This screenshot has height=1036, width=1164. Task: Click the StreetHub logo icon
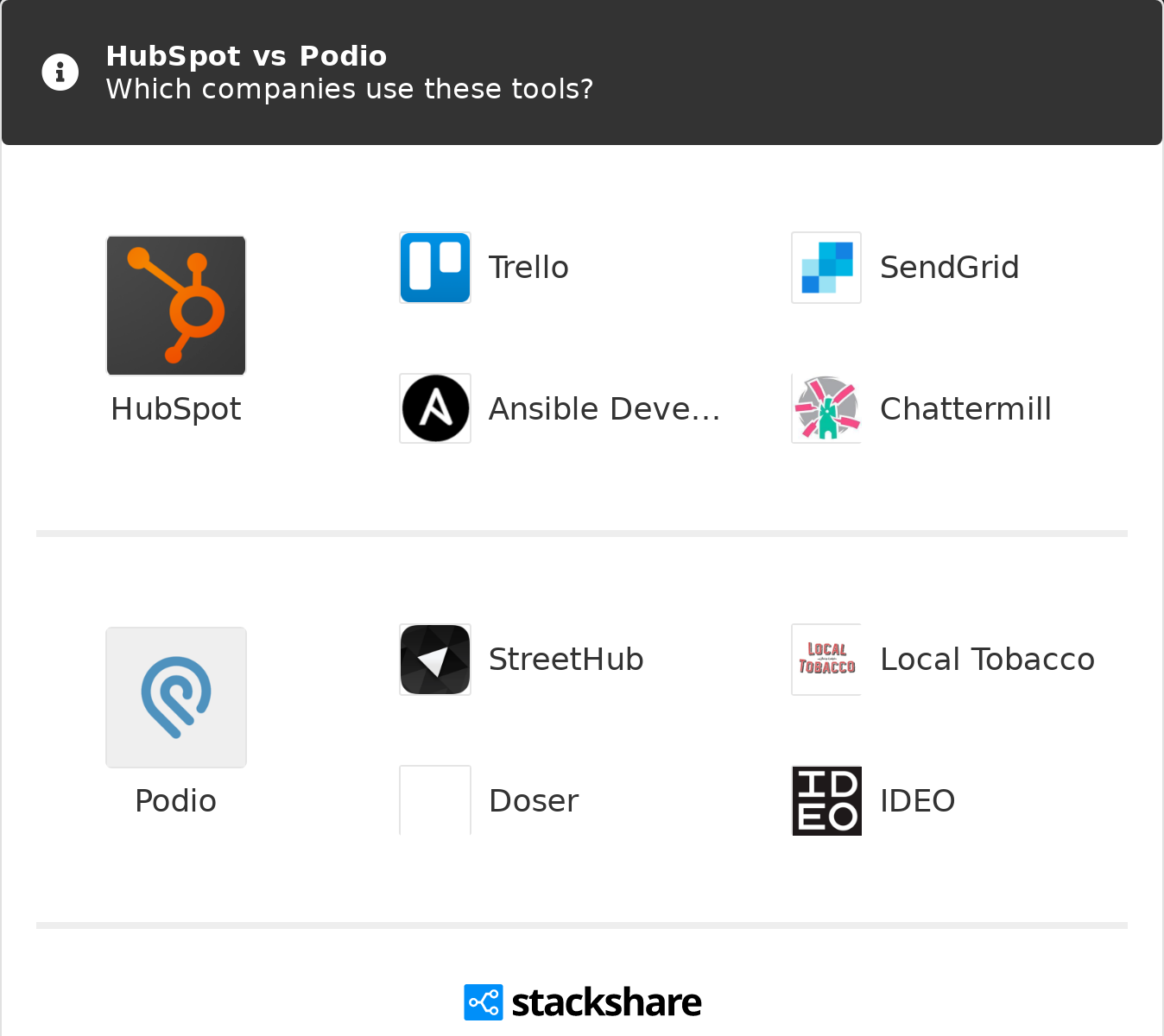(x=435, y=660)
